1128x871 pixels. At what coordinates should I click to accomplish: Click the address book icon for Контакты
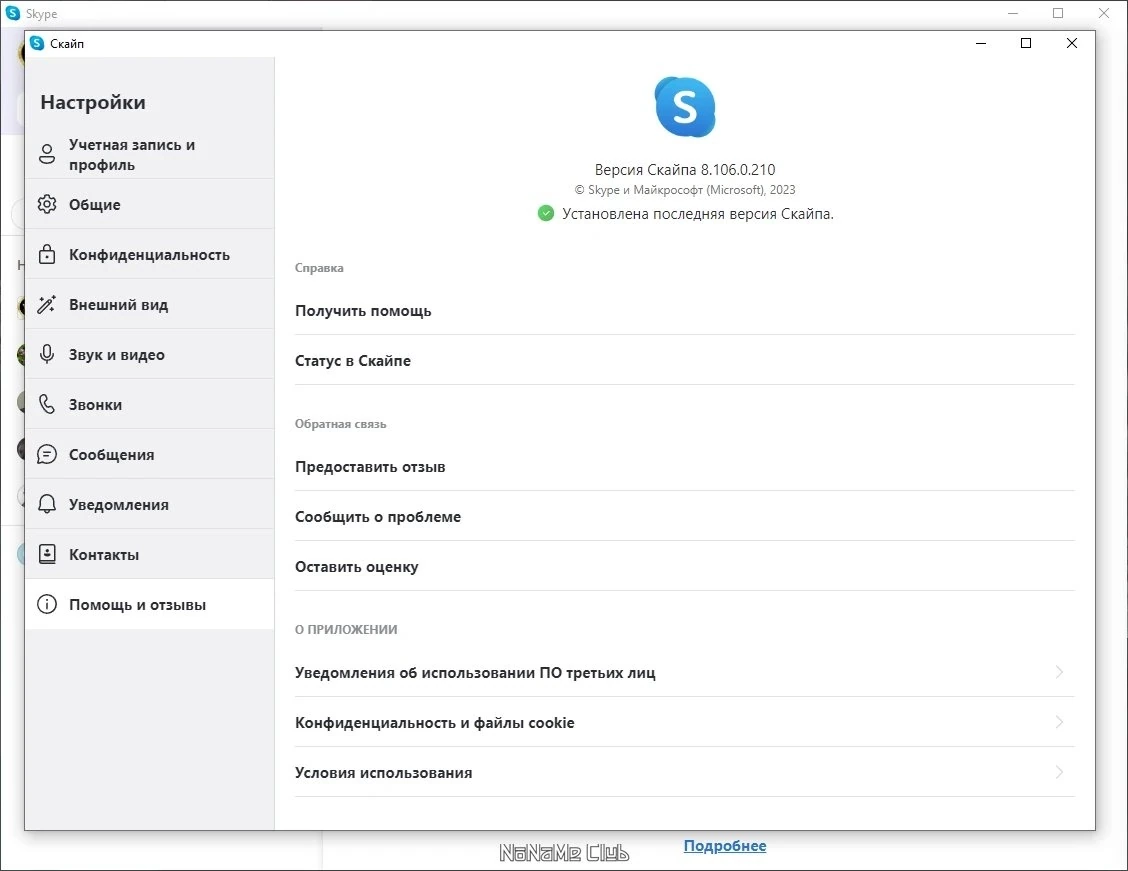(47, 555)
